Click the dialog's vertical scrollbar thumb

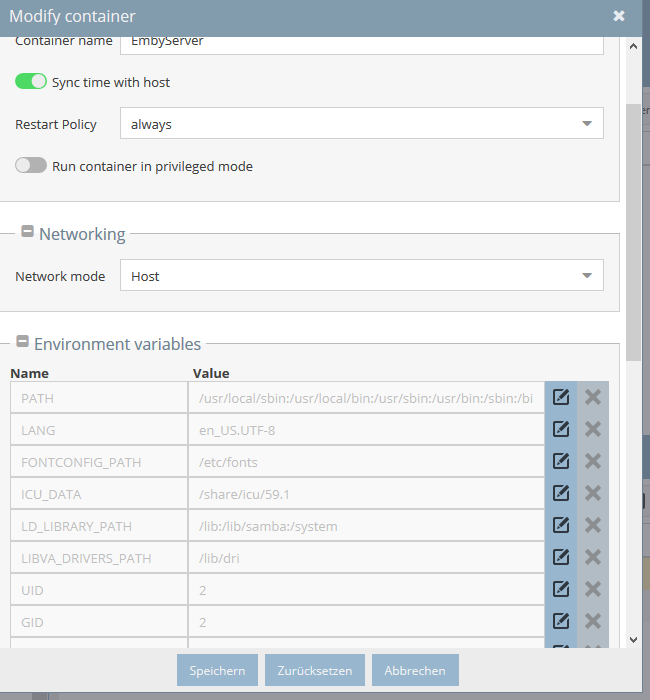point(633,232)
